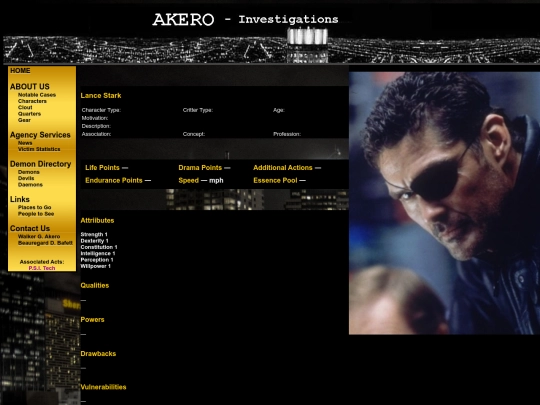Open the News link
This screenshot has width=540, height=405.
pos(25,143)
